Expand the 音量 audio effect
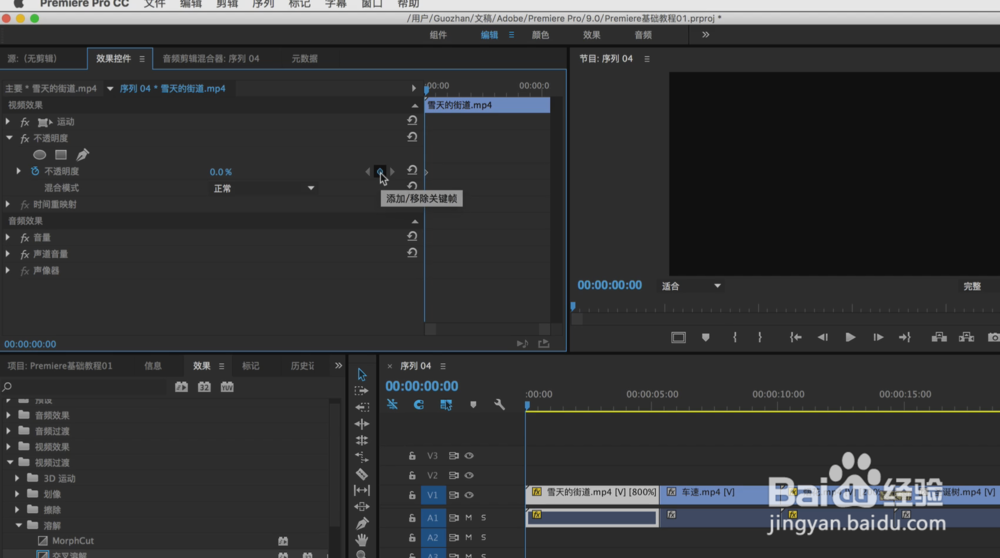Screen dimensions: 1000x558 (8, 237)
